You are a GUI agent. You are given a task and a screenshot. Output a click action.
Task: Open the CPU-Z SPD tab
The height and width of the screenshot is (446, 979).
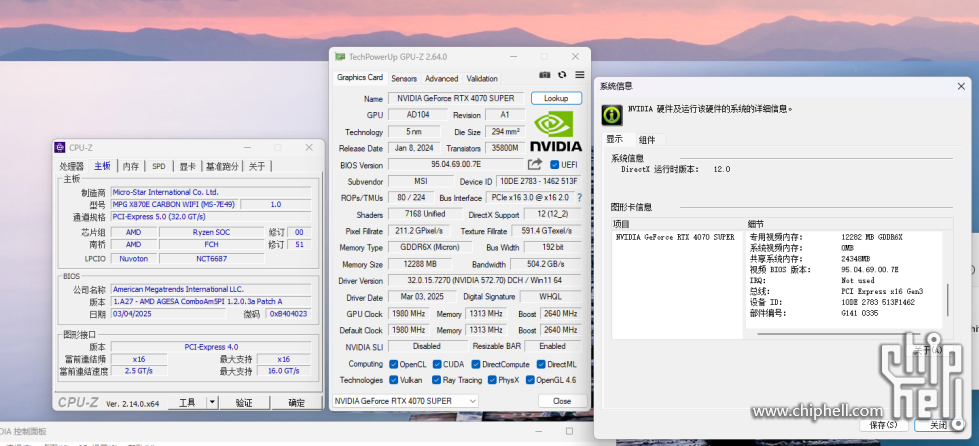159,166
